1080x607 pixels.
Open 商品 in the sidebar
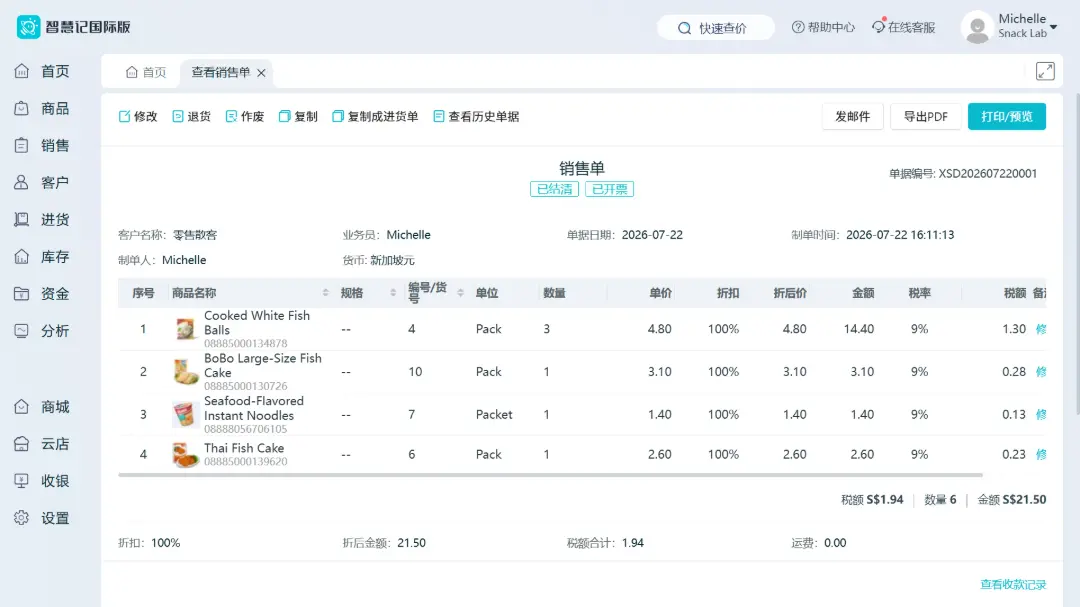tap(41, 108)
